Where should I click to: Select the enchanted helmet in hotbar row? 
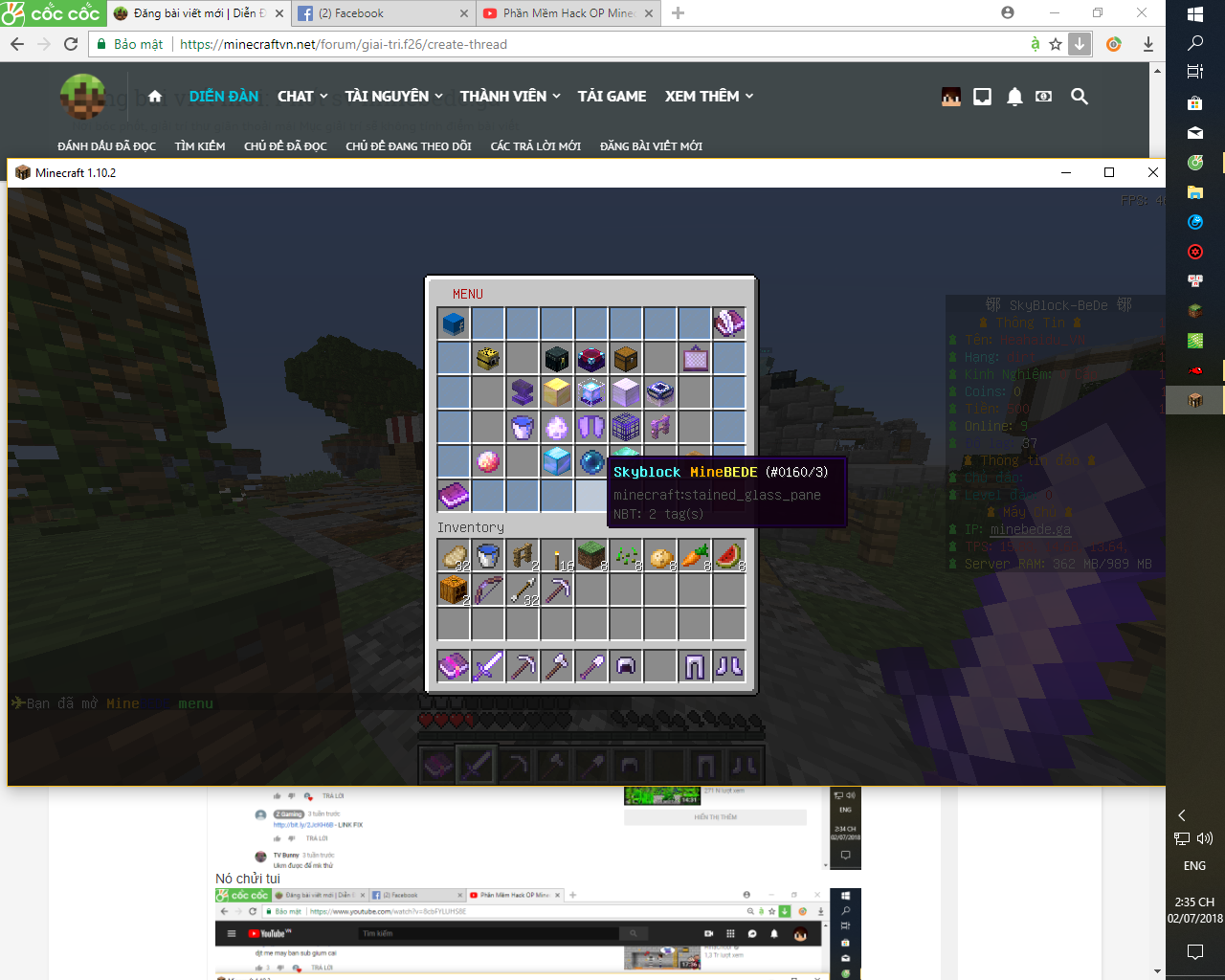626,666
